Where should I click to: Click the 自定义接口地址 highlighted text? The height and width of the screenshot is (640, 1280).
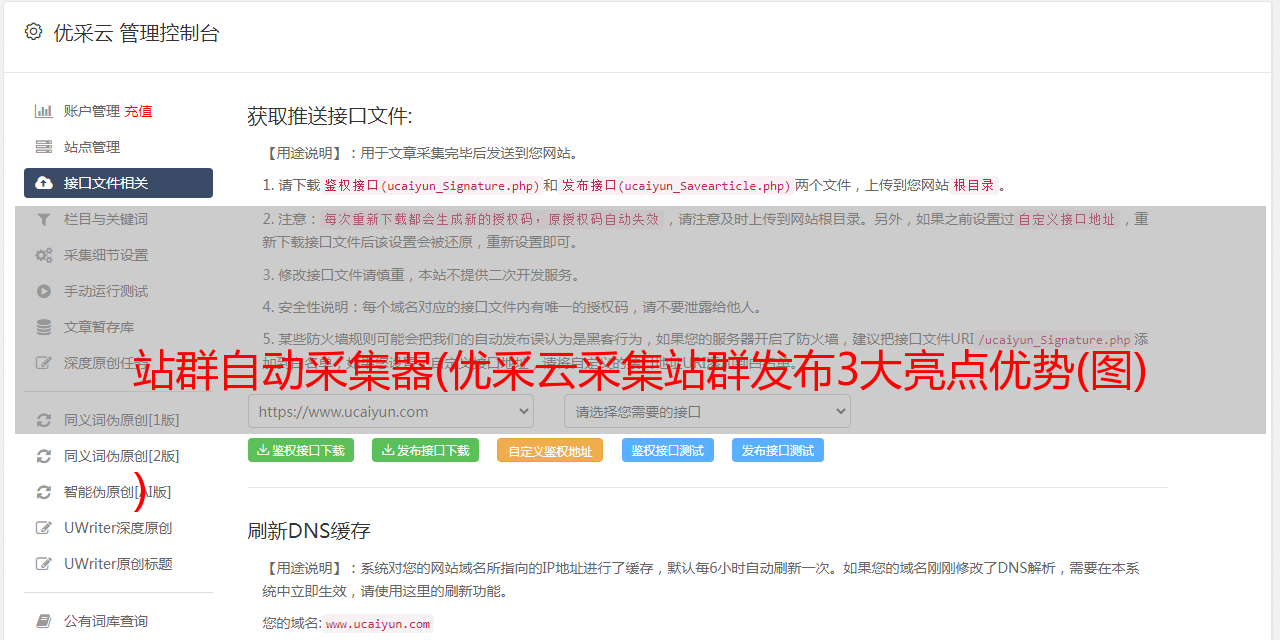[1067, 219]
